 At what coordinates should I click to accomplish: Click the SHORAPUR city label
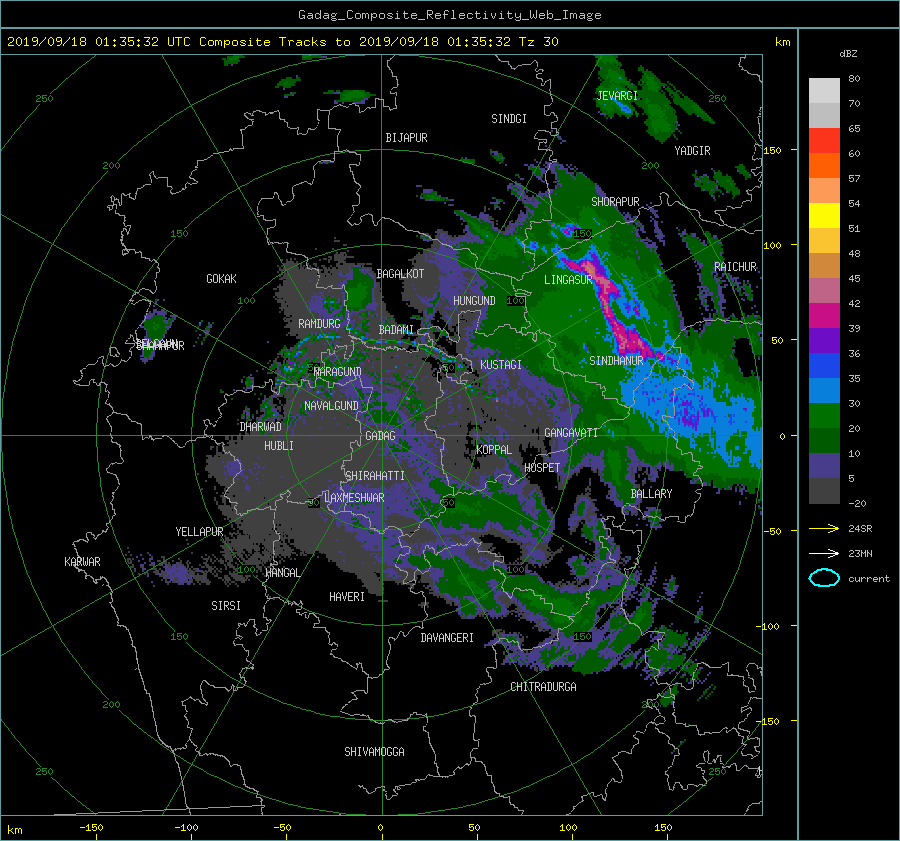615,202
